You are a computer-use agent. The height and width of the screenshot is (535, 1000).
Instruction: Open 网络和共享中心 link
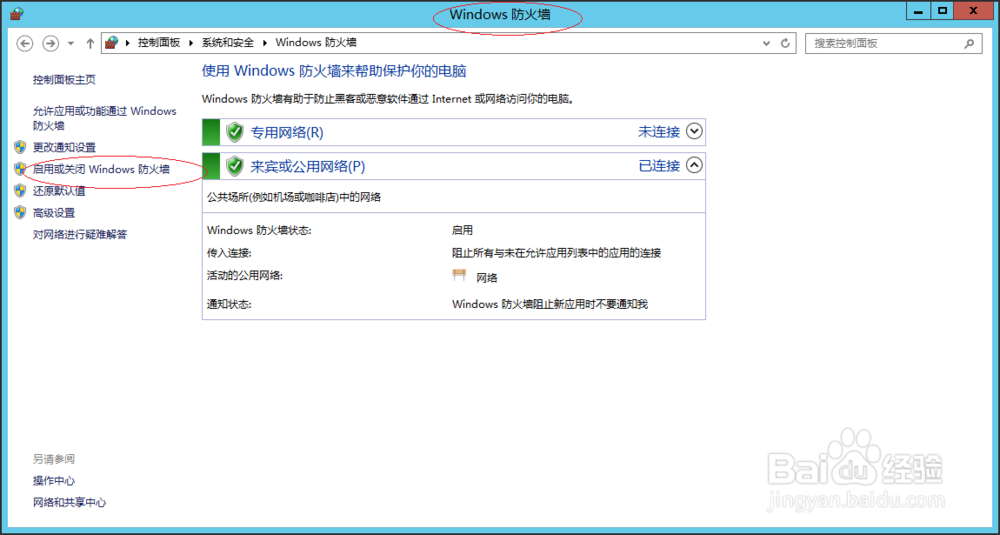tap(70, 502)
